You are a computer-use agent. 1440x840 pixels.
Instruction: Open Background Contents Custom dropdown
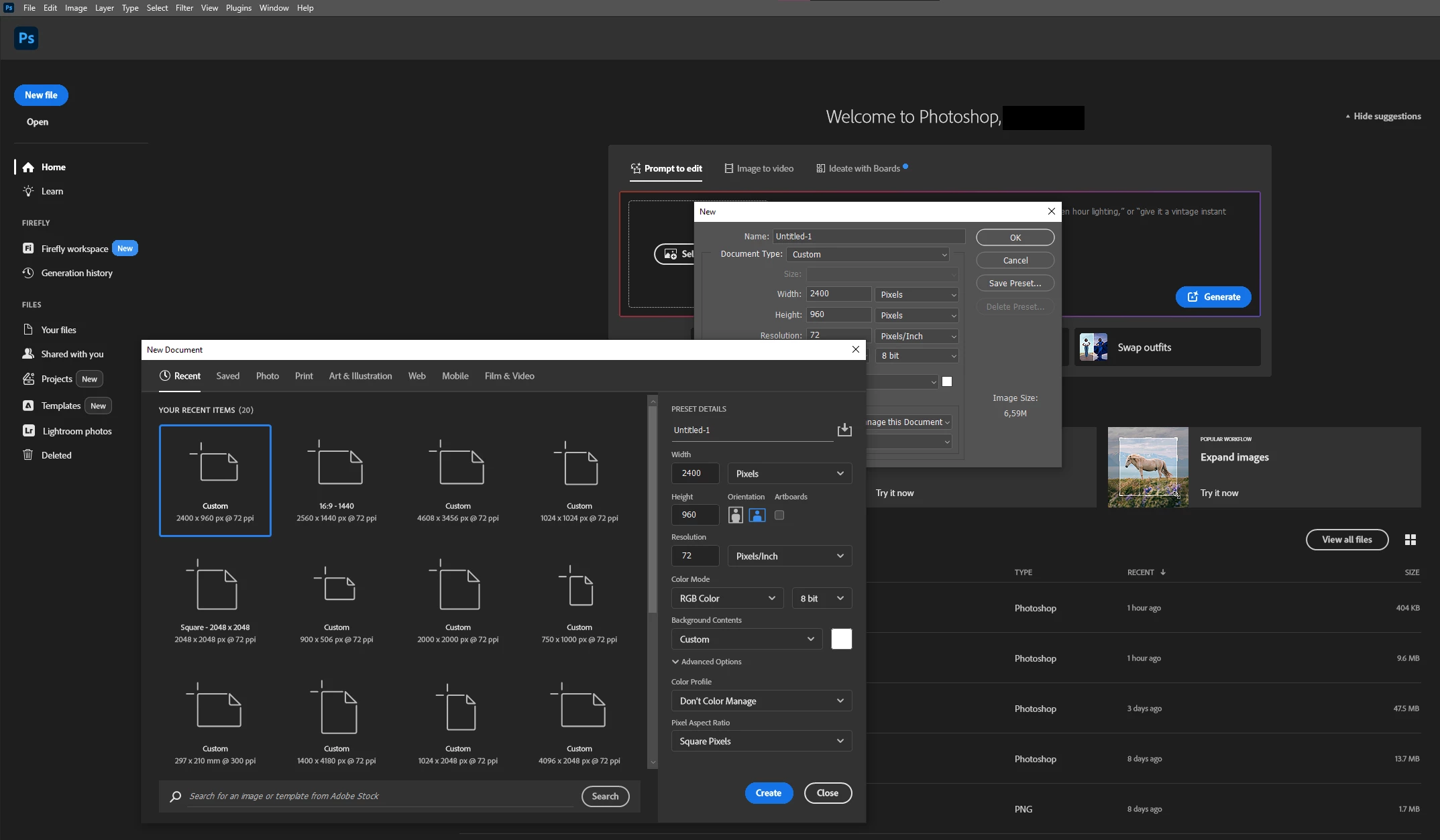click(746, 639)
